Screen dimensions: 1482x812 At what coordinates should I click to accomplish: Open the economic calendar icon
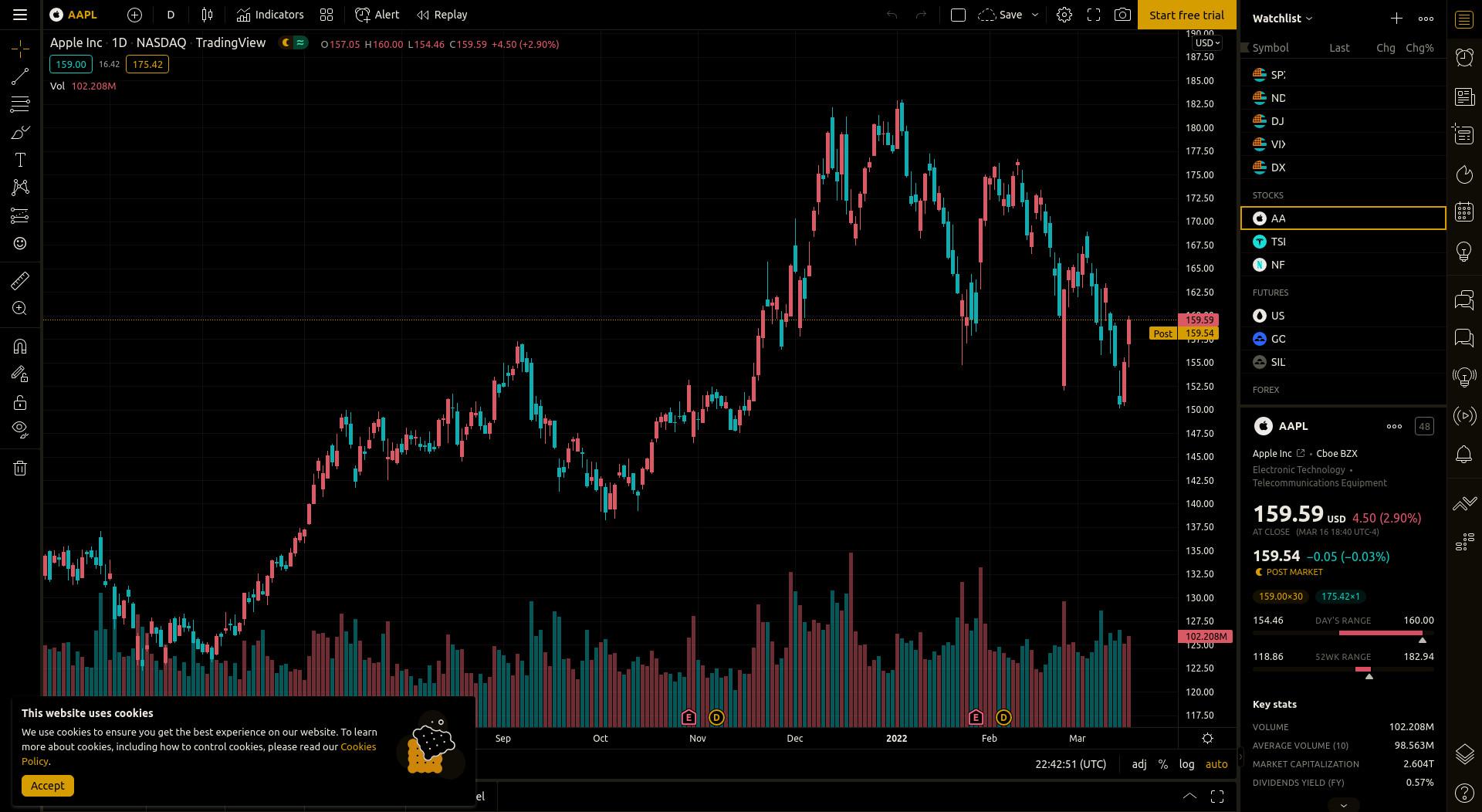point(1464,212)
